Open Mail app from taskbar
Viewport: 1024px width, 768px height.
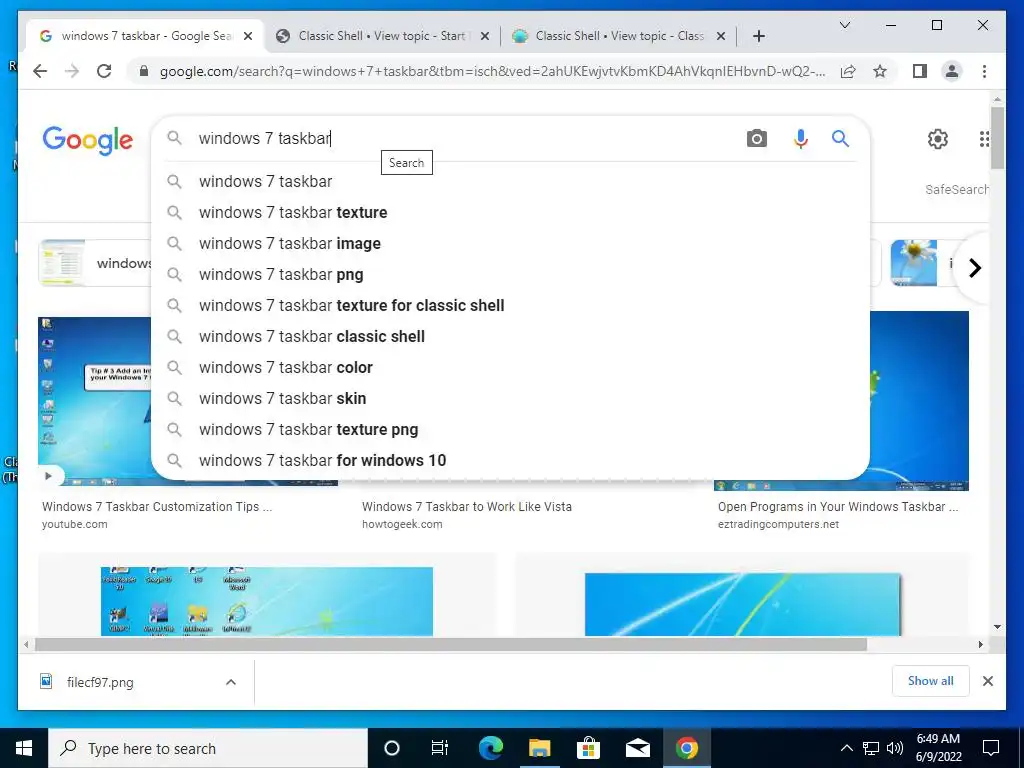click(x=637, y=748)
